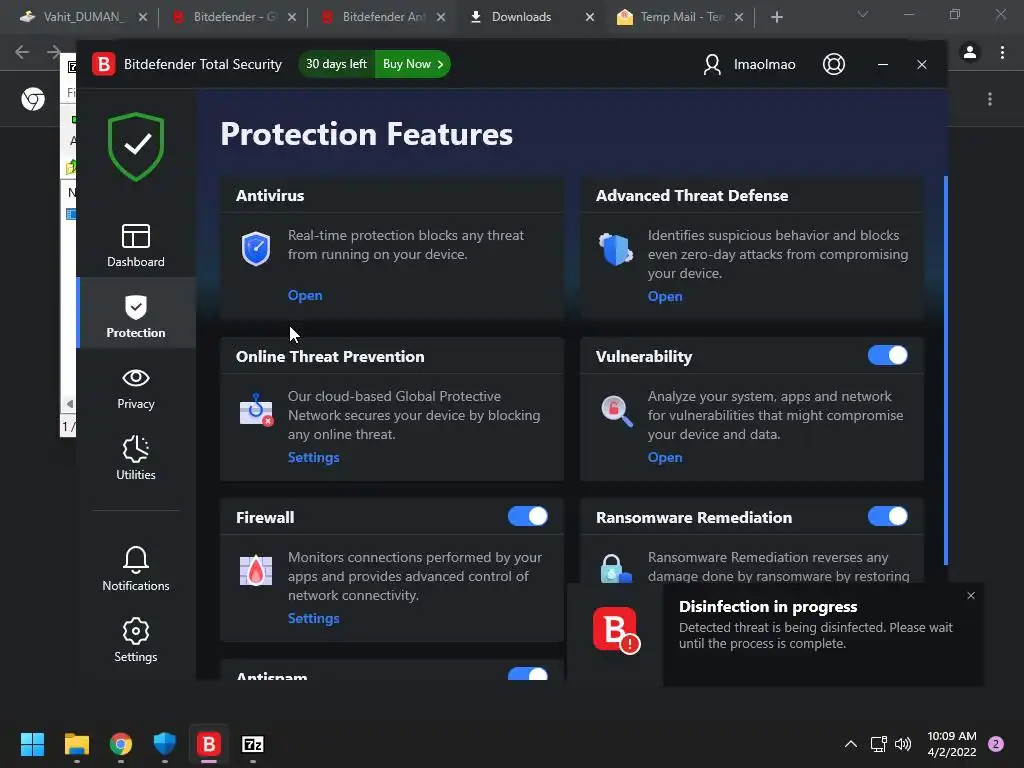Disable the Ransomware Remediation toggle

(x=888, y=516)
